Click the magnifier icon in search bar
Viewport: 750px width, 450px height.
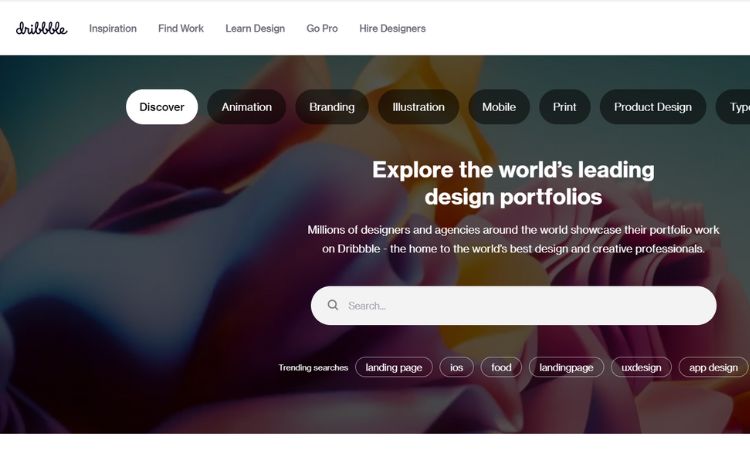click(x=333, y=305)
